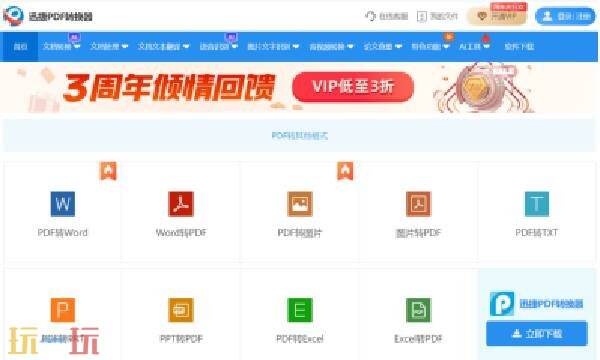Open the 图片转PDF brown icon
Screen dimensions: 600x360
pos(418,204)
